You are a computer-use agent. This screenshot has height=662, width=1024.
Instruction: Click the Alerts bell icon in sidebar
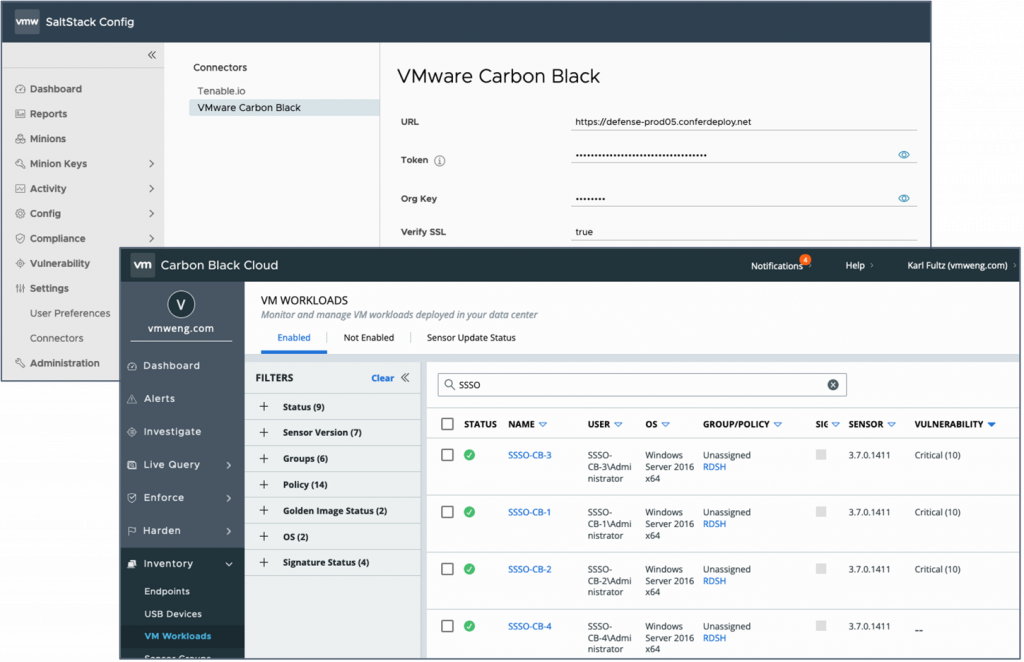point(132,399)
